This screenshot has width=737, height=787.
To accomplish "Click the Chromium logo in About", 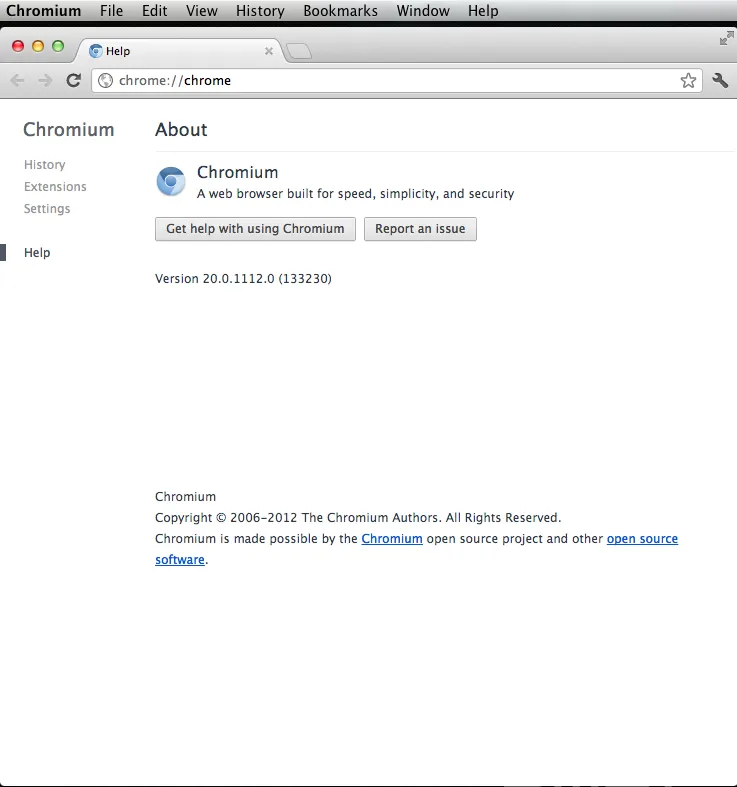I will click(171, 182).
